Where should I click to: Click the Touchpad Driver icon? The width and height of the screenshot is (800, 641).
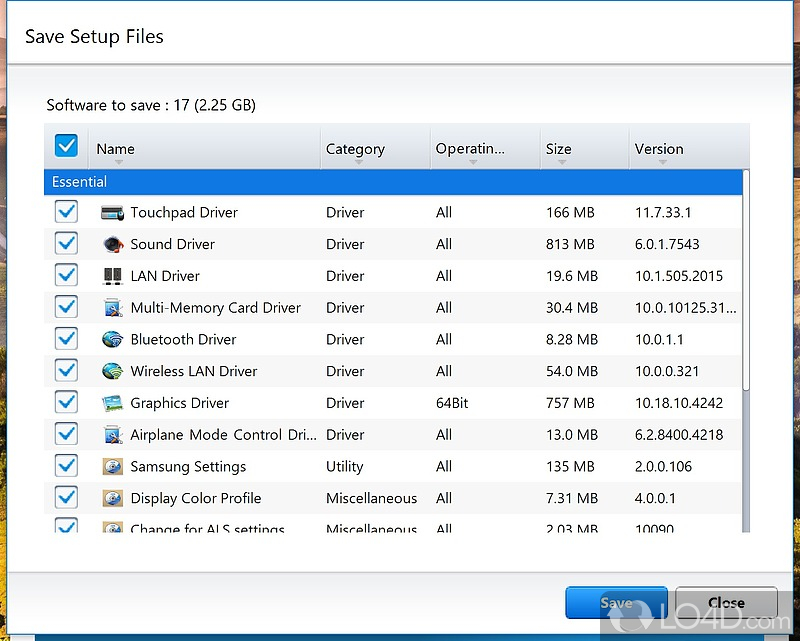click(x=112, y=212)
